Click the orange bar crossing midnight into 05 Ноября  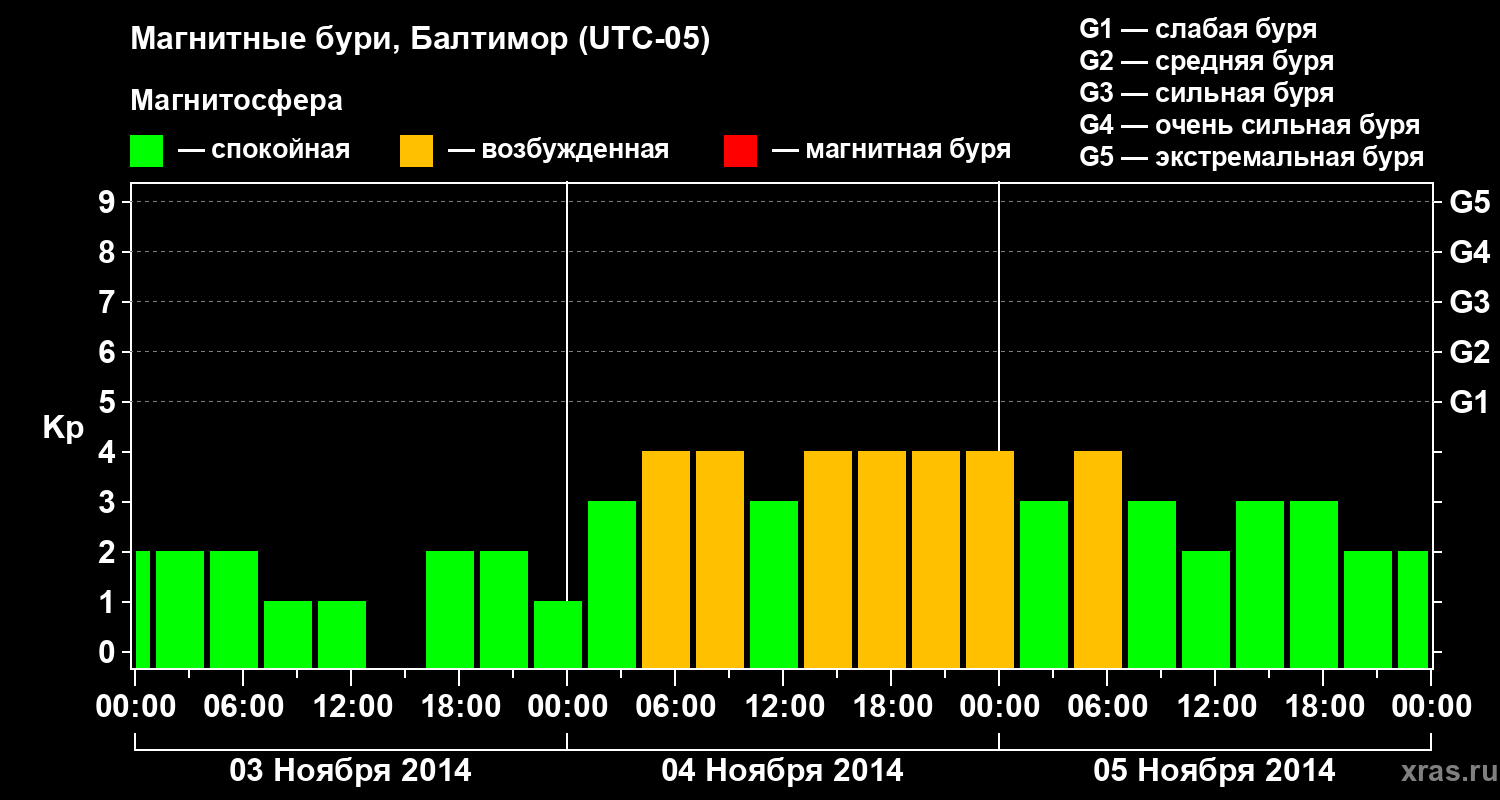[990, 559]
